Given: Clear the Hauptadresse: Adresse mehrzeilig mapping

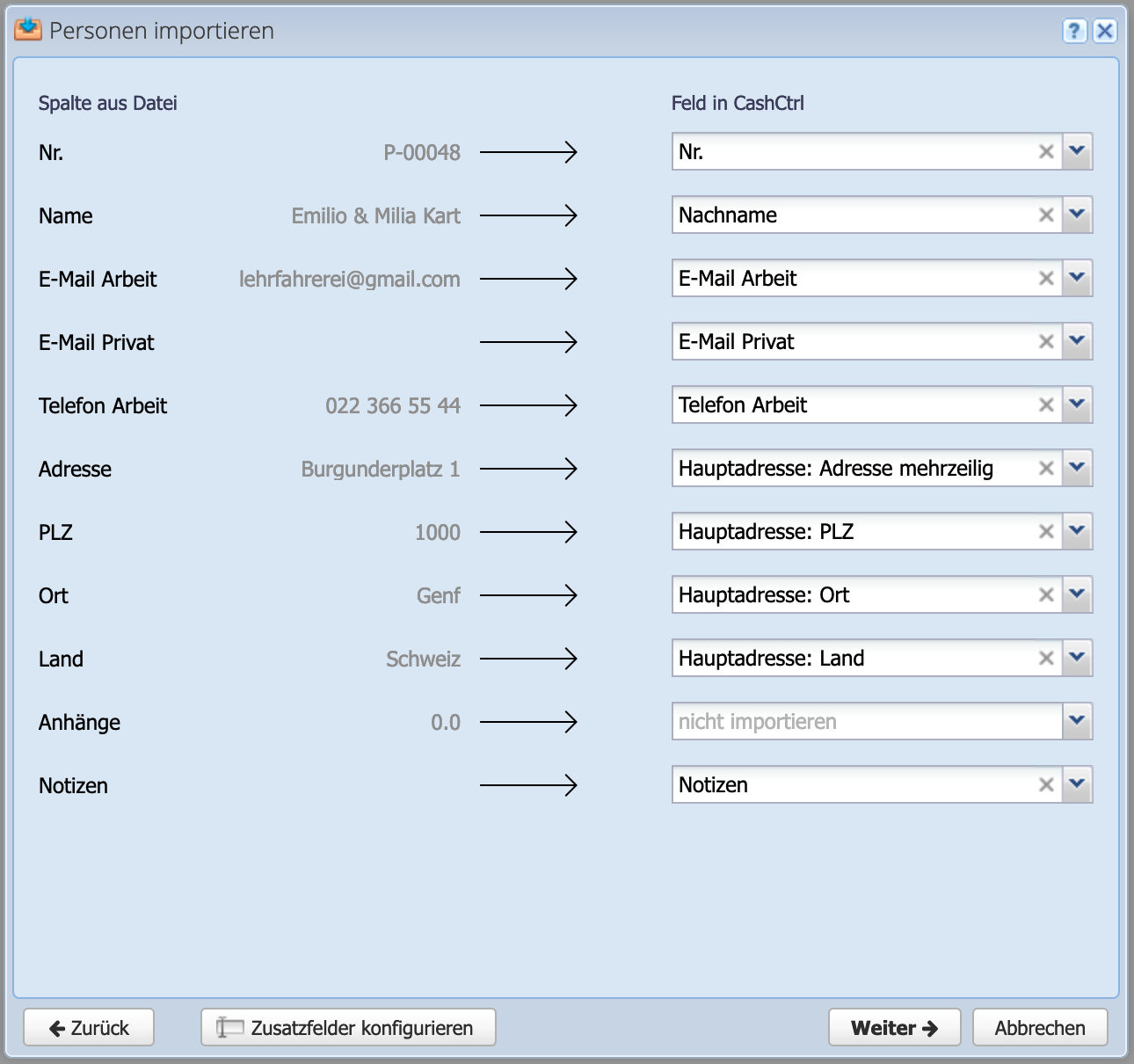Looking at the screenshot, I should point(1046,468).
